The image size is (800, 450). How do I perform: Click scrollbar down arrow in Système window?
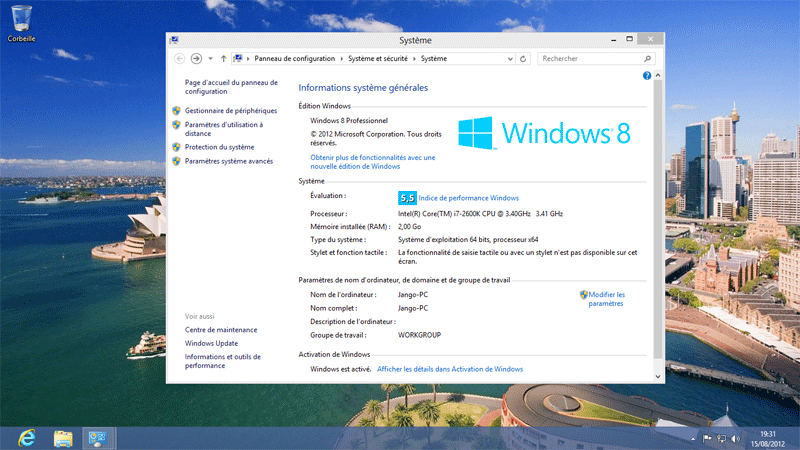point(658,377)
